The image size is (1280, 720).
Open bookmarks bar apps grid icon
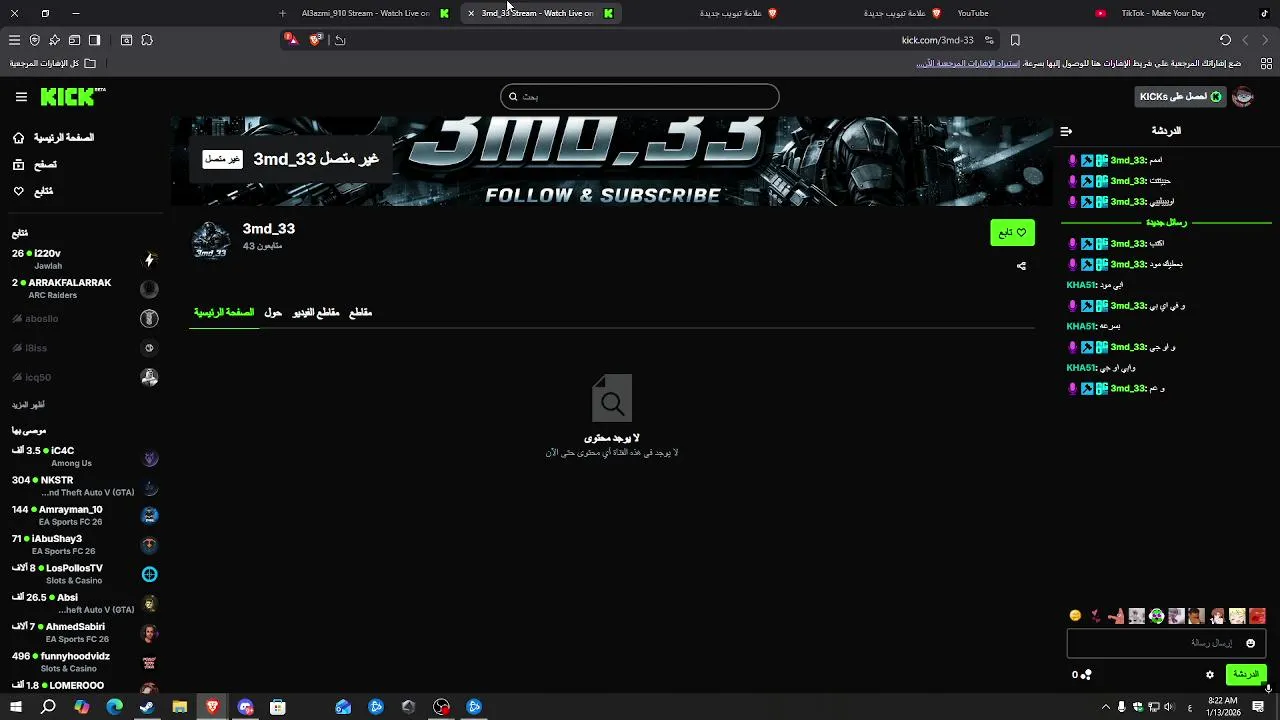click(1266, 63)
